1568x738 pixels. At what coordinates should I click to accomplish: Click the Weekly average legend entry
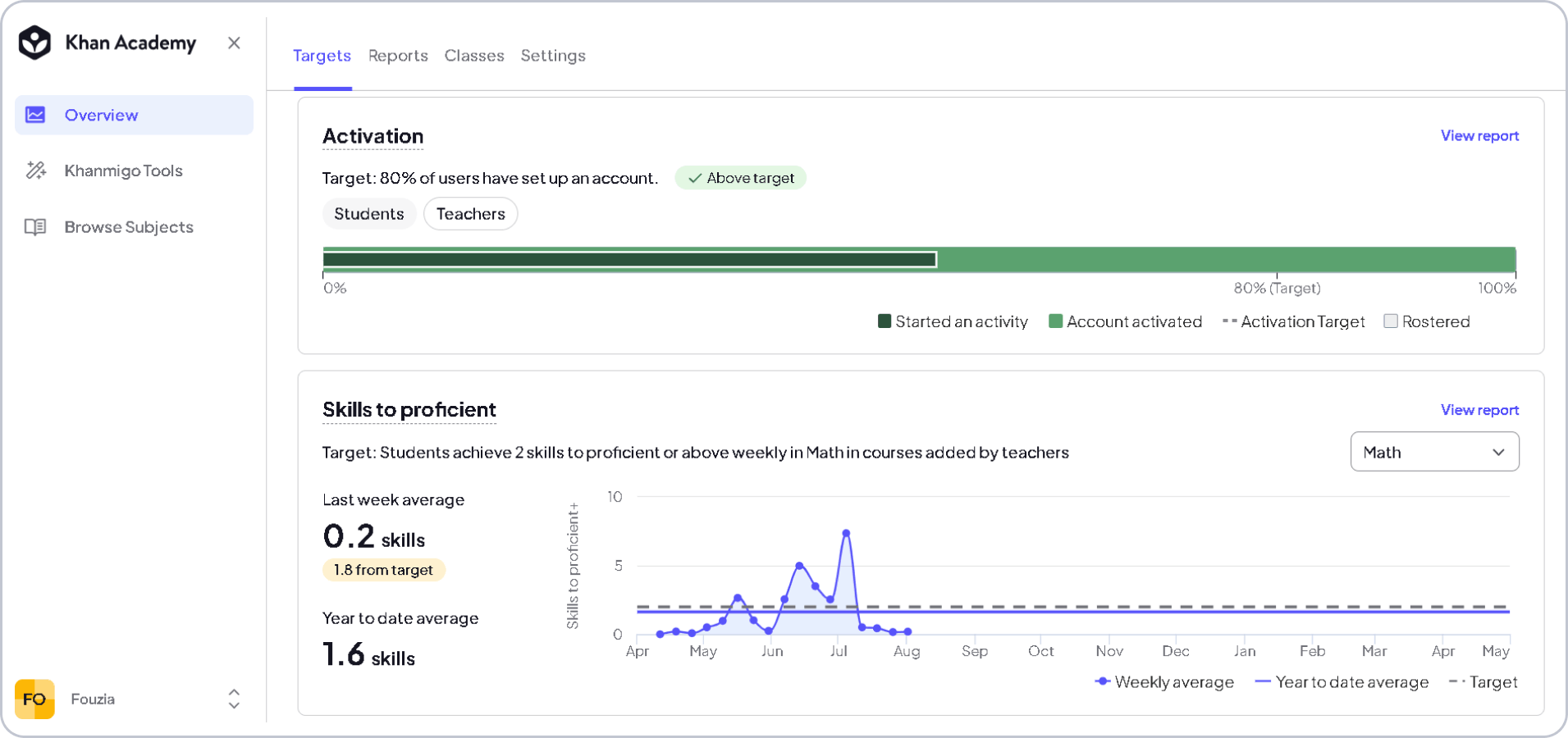(1165, 682)
